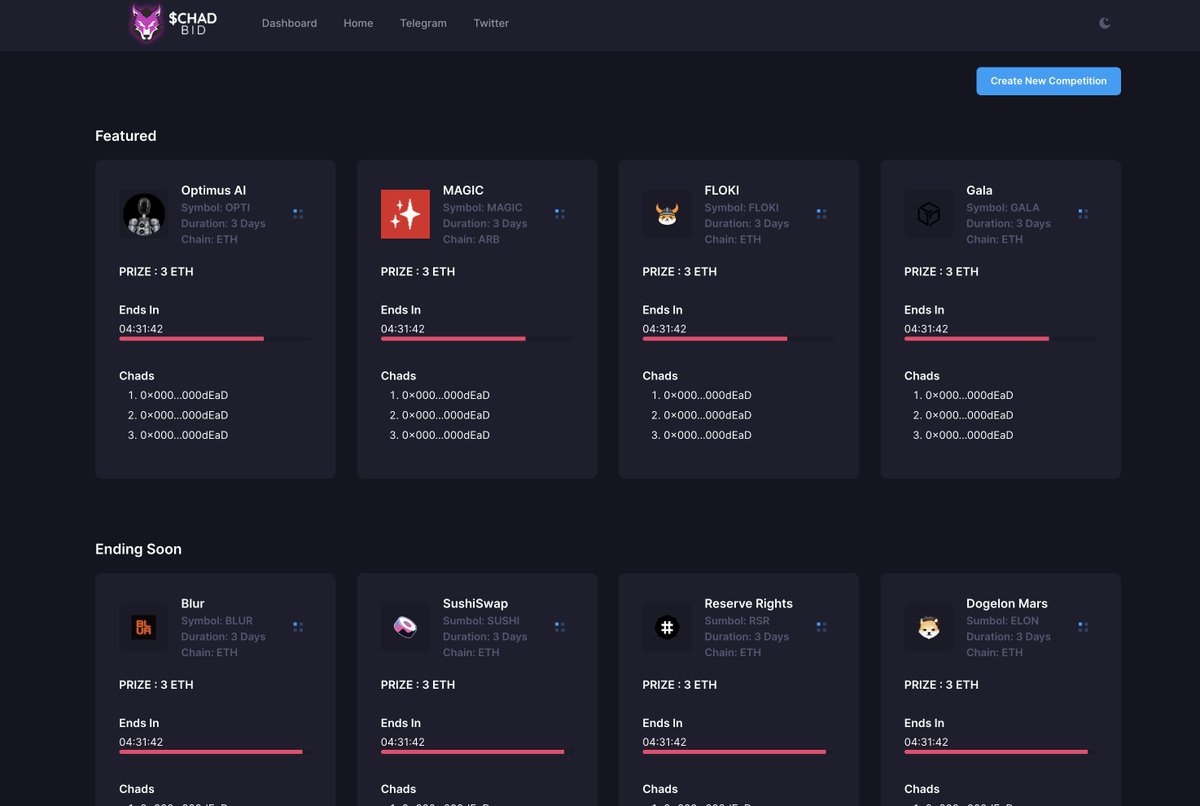Viewport: 1200px width, 806px height.
Task: Go to Home nav item
Action: click(x=358, y=23)
